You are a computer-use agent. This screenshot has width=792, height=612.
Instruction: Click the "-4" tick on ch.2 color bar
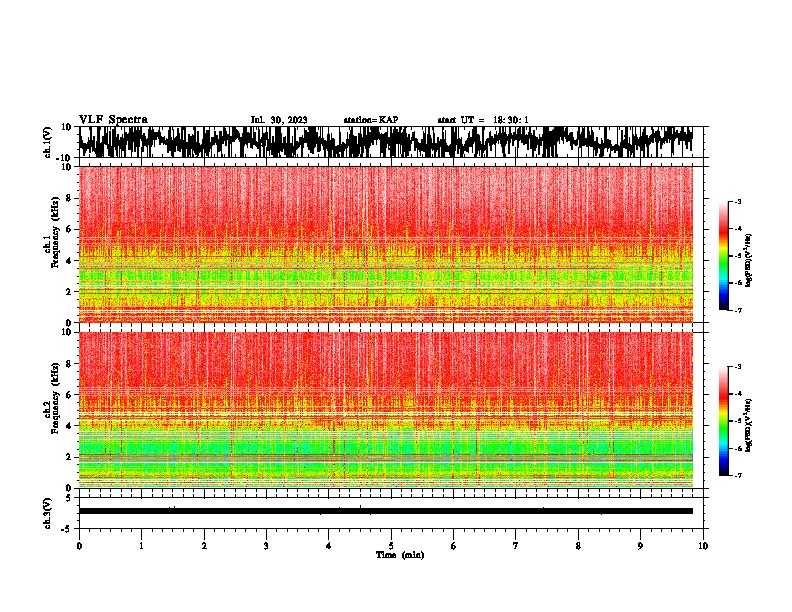[738, 394]
